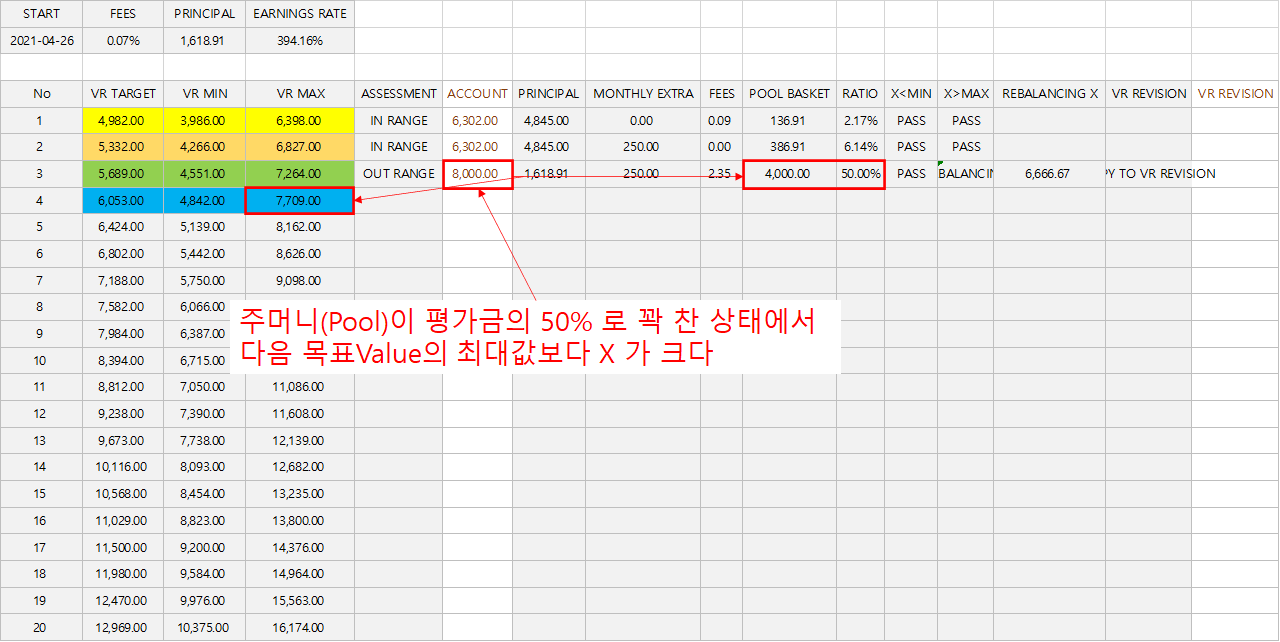The height and width of the screenshot is (642, 1280).
Task: Select the 11,029.00 VR target cell
Action: point(123,521)
